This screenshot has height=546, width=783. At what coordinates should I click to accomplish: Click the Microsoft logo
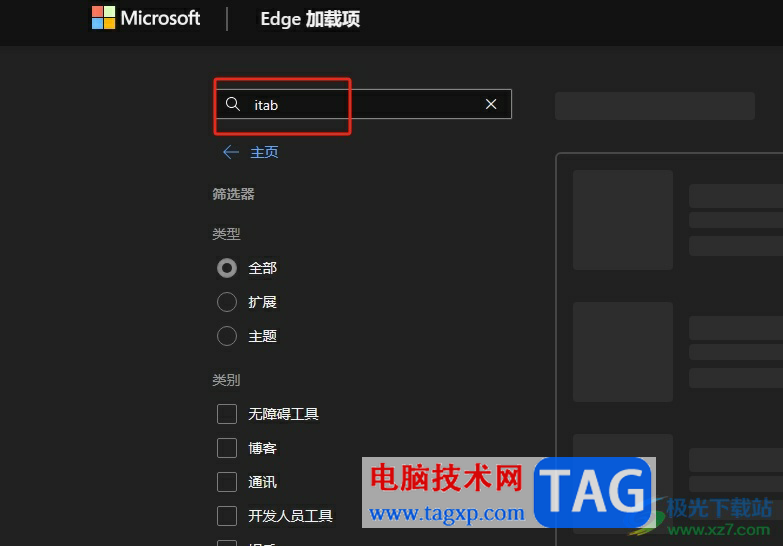146,18
